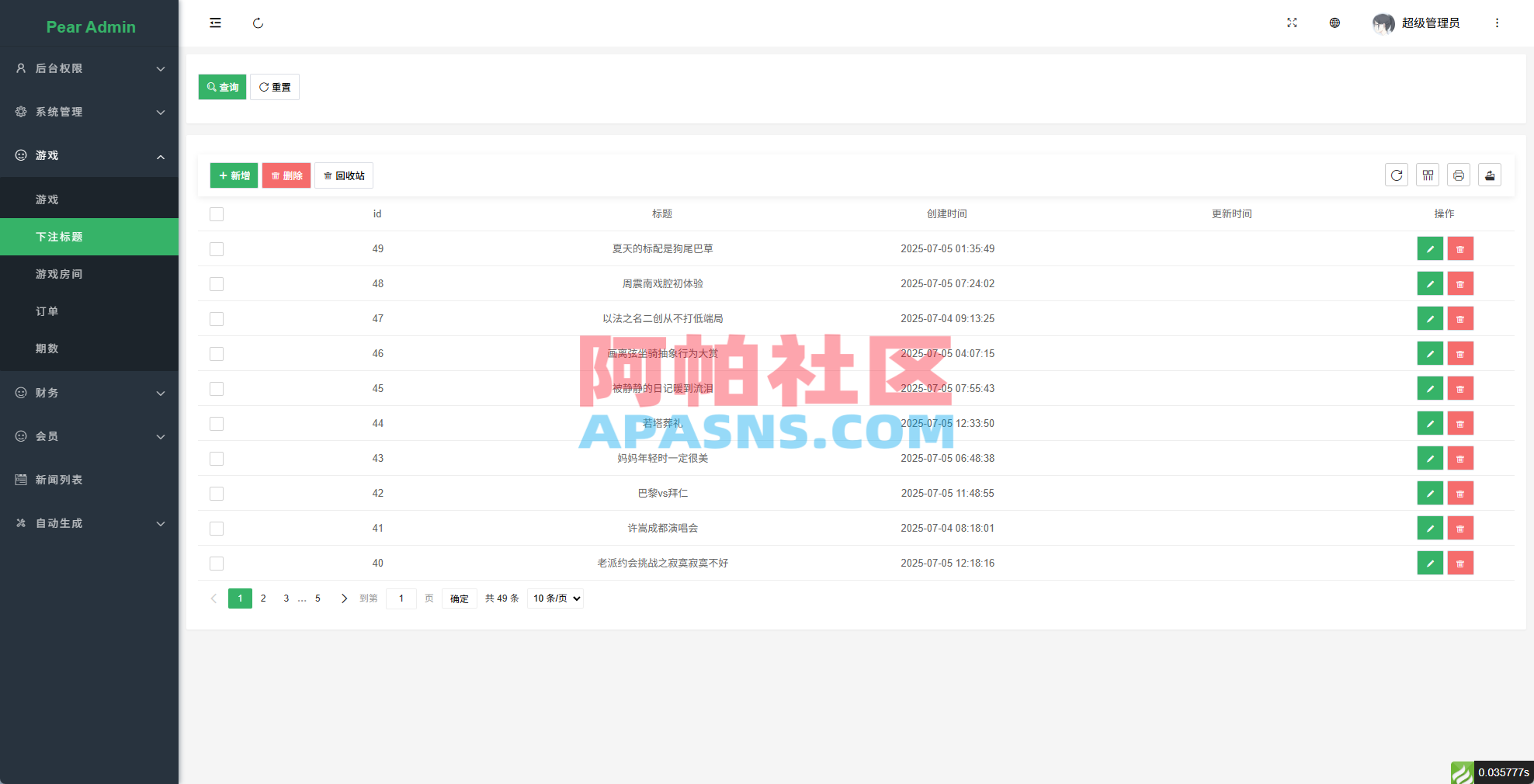The width and height of the screenshot is (1534, 784).
Task: Delete row 41 with the trash icon
Action: click(x=1460, y=529)
